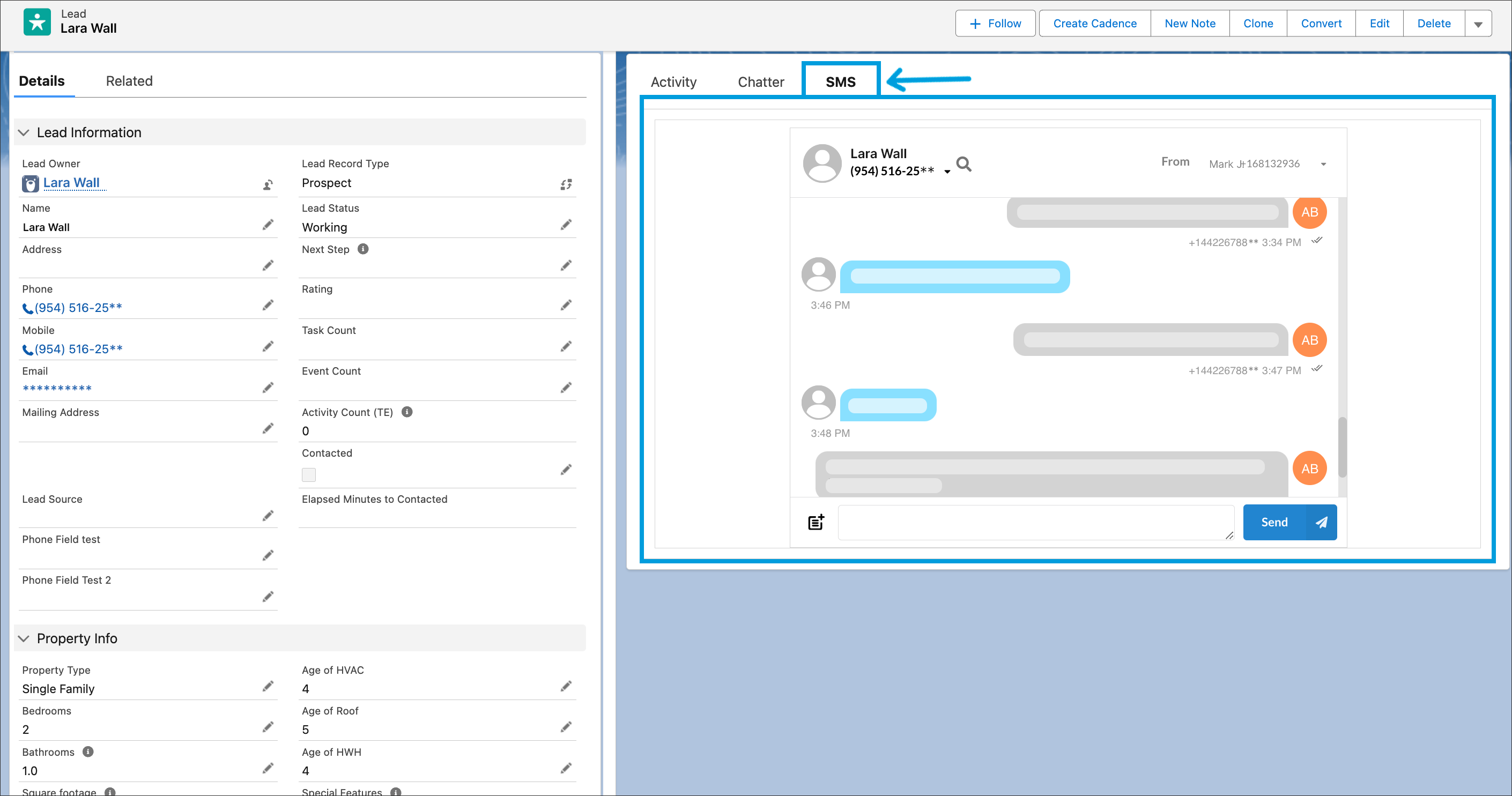The height and width of the screenshot is (796, 1512).
Task: Switch to the Related tab
Action: pyautogui.click(x=129, y=81)
